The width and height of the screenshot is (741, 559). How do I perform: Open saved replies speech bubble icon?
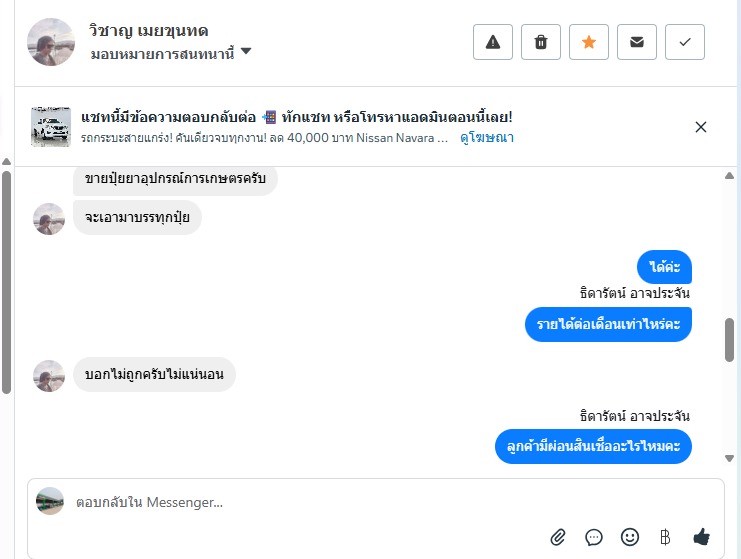click(594, 537)
